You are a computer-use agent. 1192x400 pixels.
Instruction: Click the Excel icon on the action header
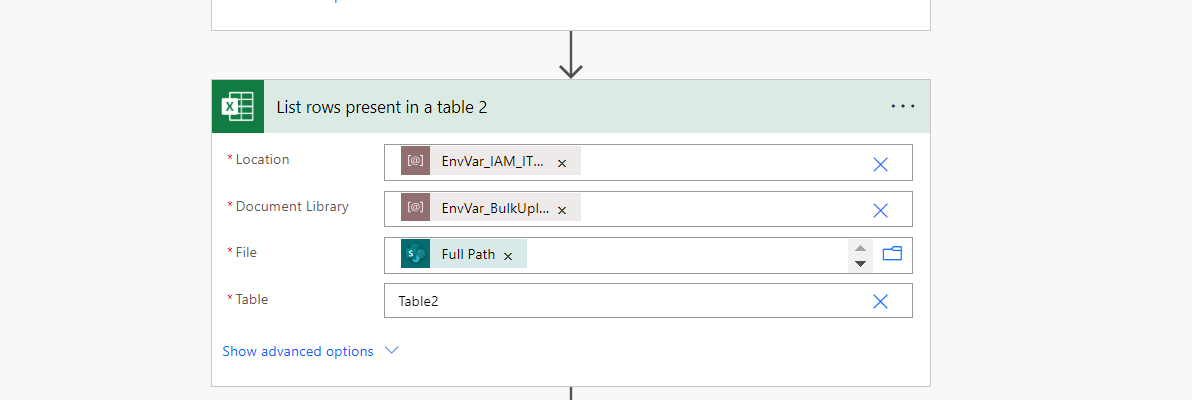click(x=237, y=106)
